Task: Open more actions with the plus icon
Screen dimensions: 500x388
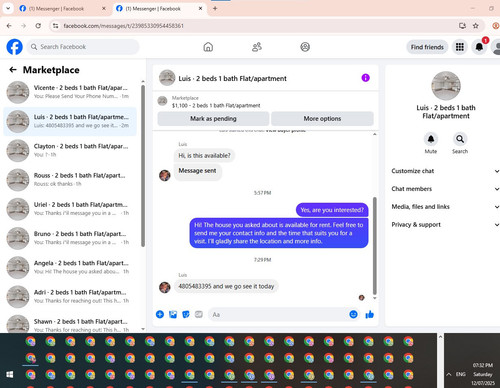Action: pyautogui.click(x=160, y=314)
